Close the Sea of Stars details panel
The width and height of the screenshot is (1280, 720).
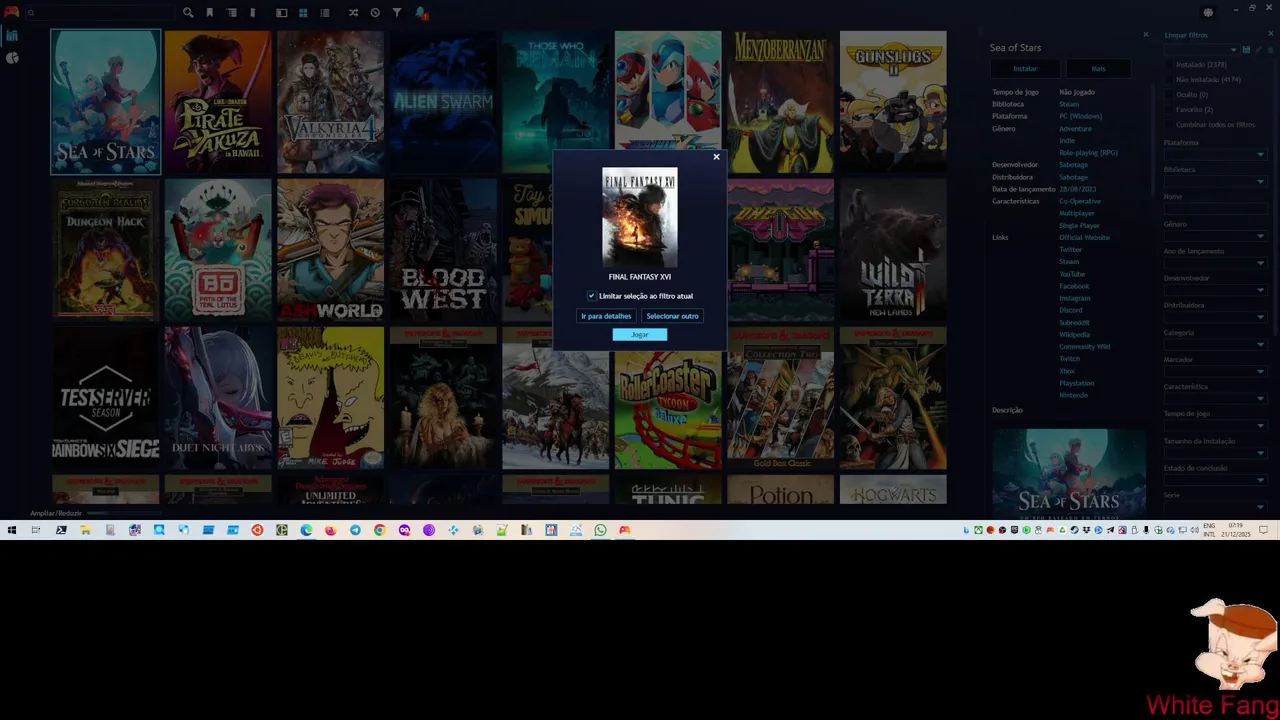coord(1146,34)
